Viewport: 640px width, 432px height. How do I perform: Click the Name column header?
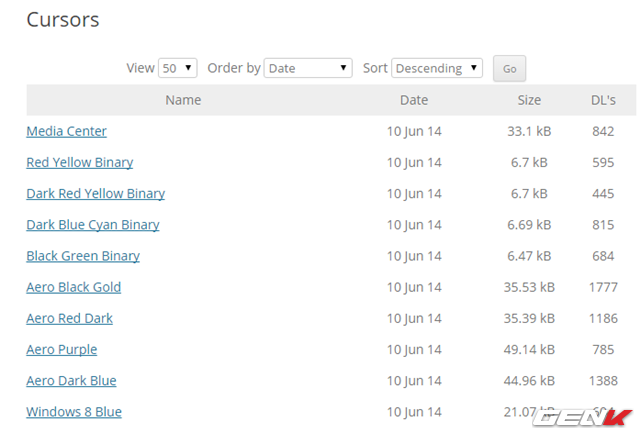tap(183, 100)
